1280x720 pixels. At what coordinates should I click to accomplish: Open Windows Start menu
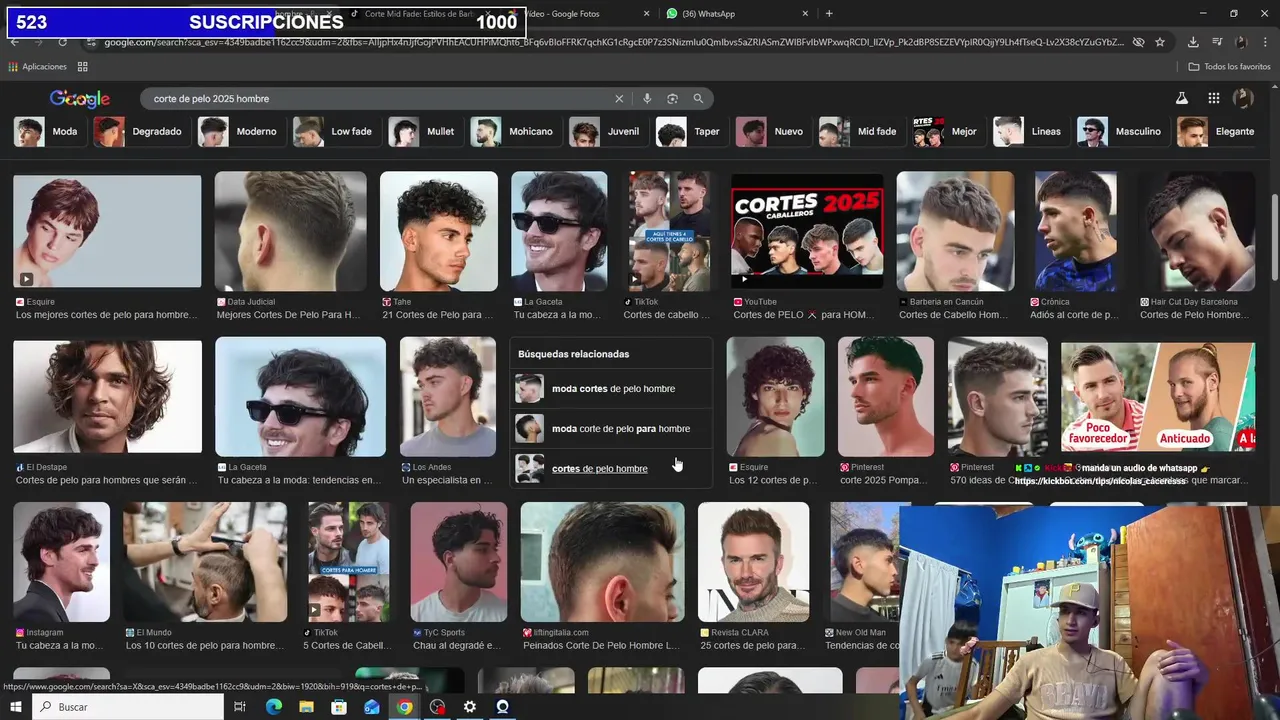pos(17,707)
